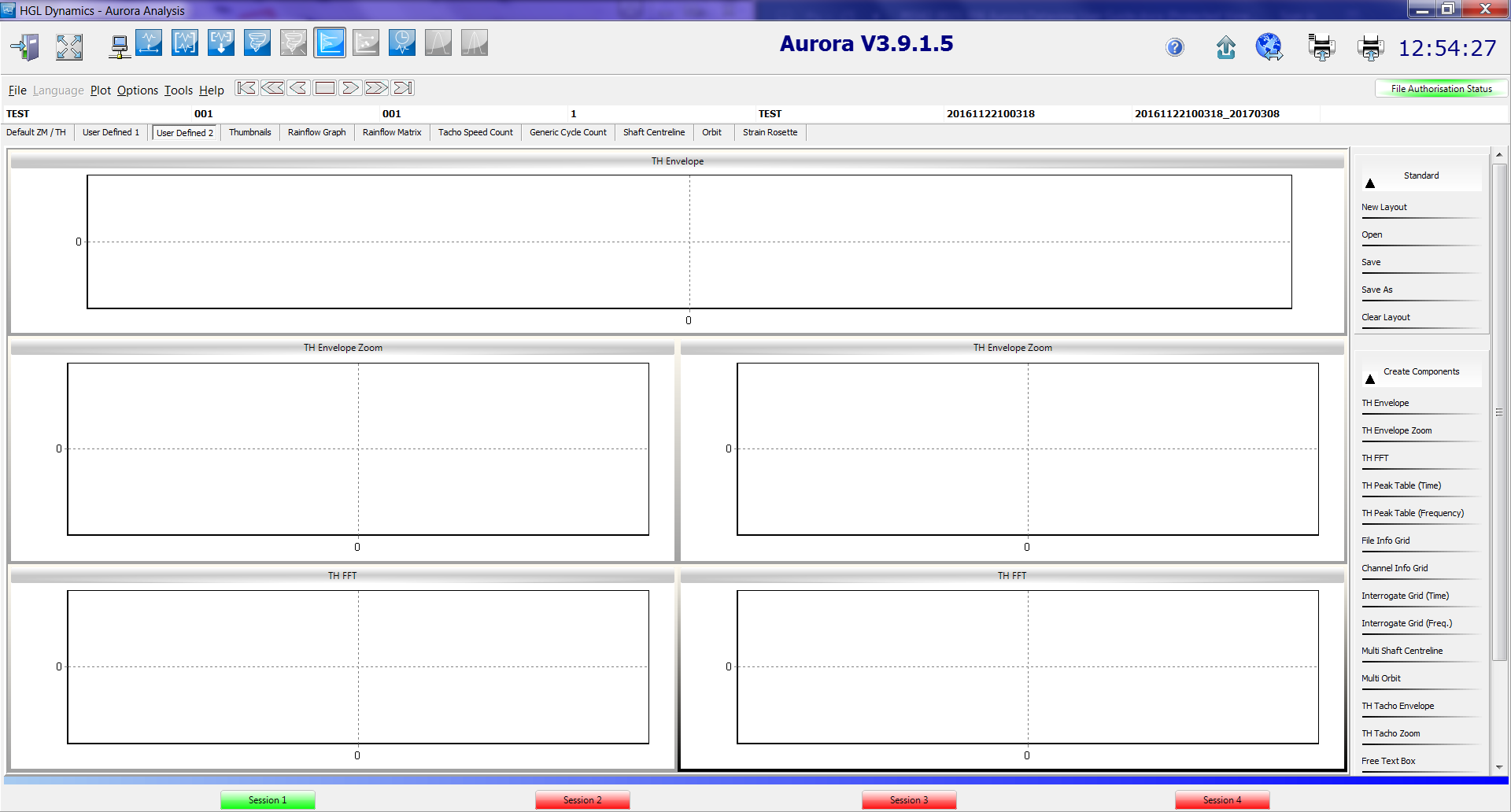Click the networked computer icon

119,46
